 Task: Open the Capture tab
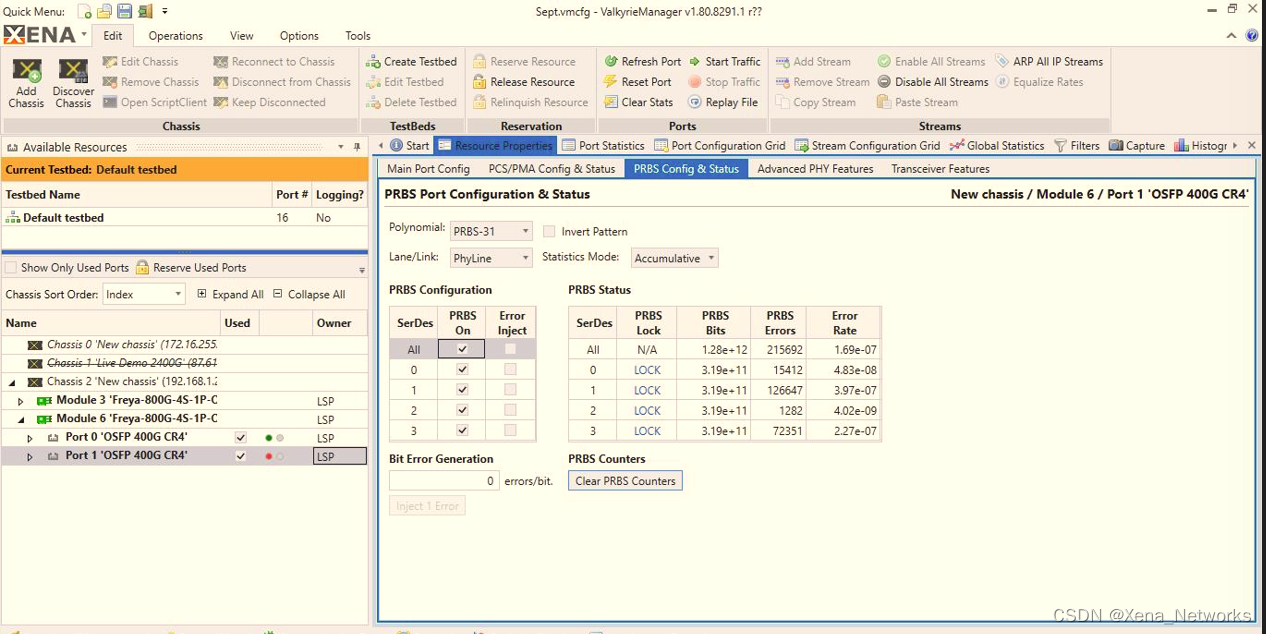[x=1137, y=145]
